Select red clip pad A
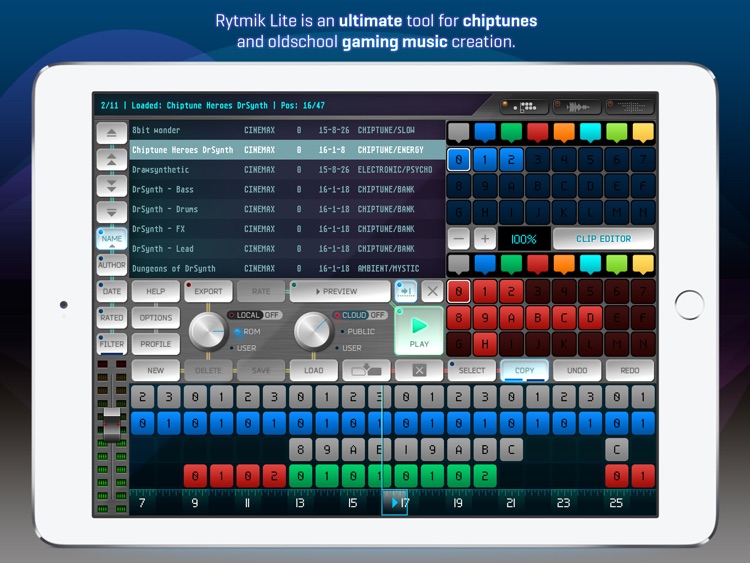The height and width of the screenshot is (563, 750). pyautogui.click(x=511, y=317)
